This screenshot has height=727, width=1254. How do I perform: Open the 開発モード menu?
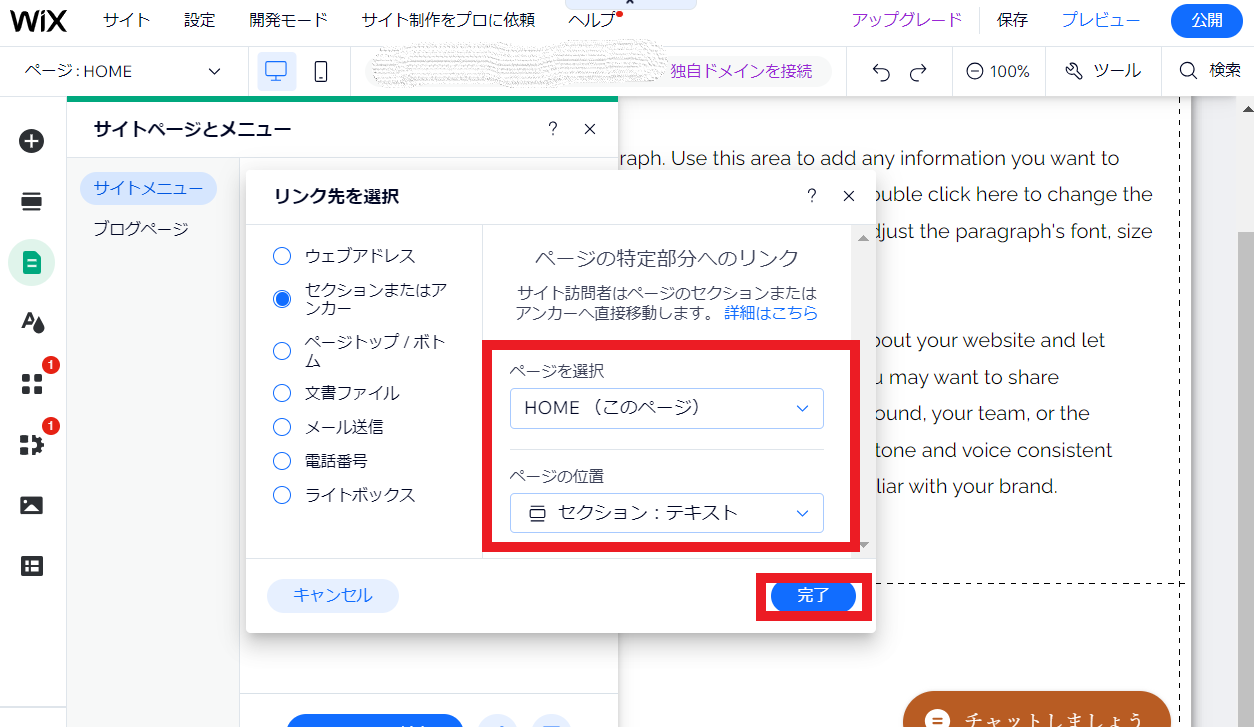tap(289, 19)
